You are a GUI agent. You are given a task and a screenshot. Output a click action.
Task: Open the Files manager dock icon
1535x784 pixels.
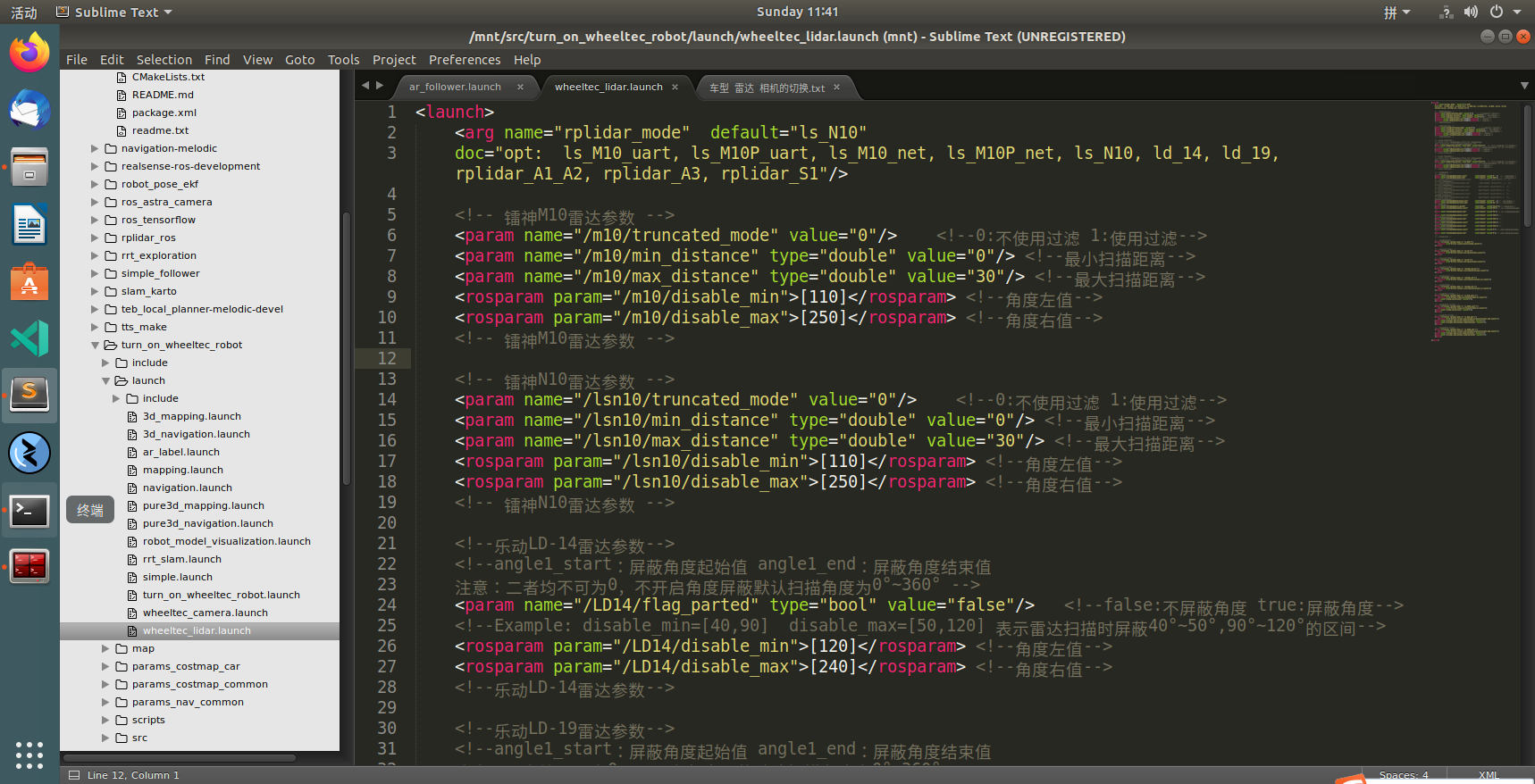click(x=29, y=167)
